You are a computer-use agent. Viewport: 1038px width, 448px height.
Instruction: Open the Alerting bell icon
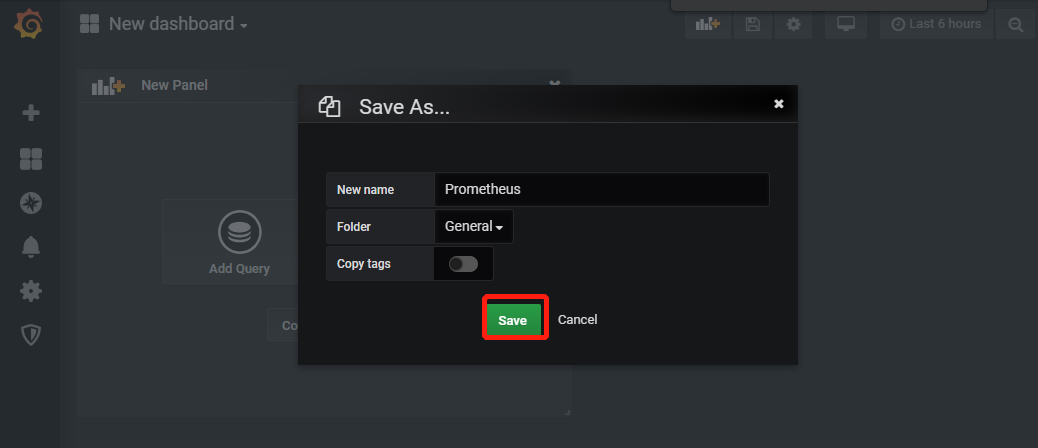click(x=31, y=247)
